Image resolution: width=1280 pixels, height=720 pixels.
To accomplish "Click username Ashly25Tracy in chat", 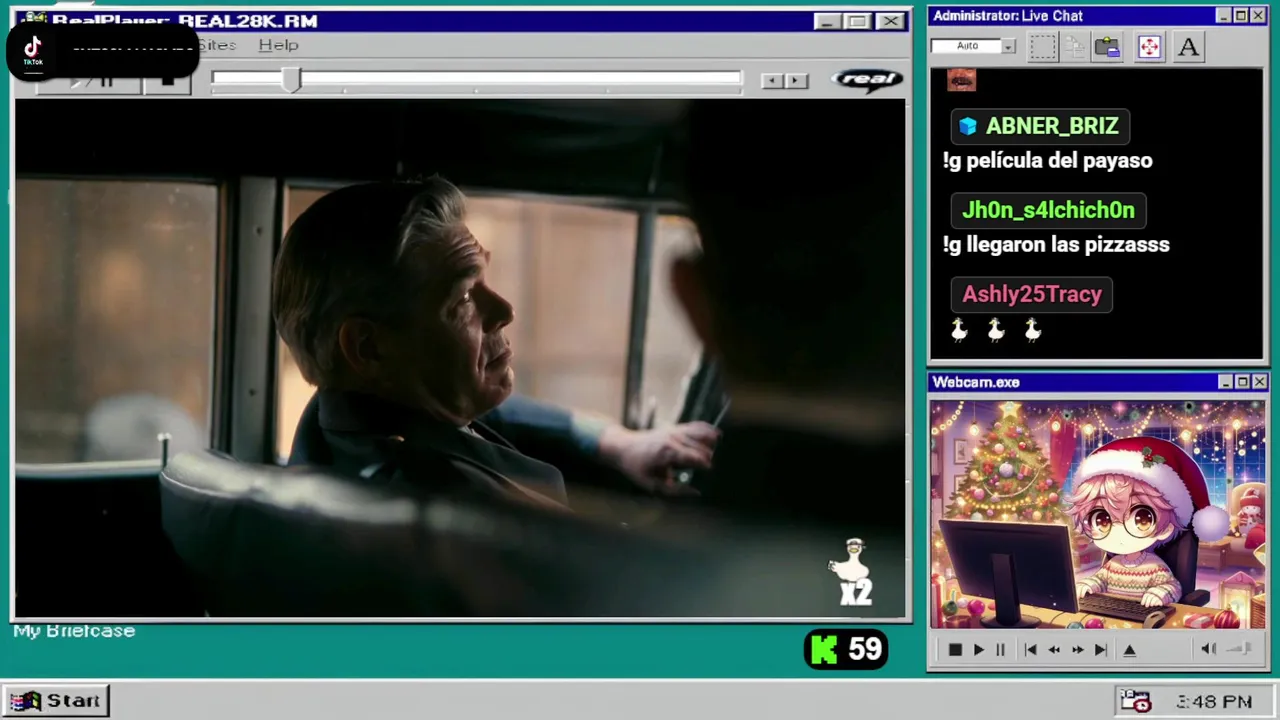I will coord(1032,294).
